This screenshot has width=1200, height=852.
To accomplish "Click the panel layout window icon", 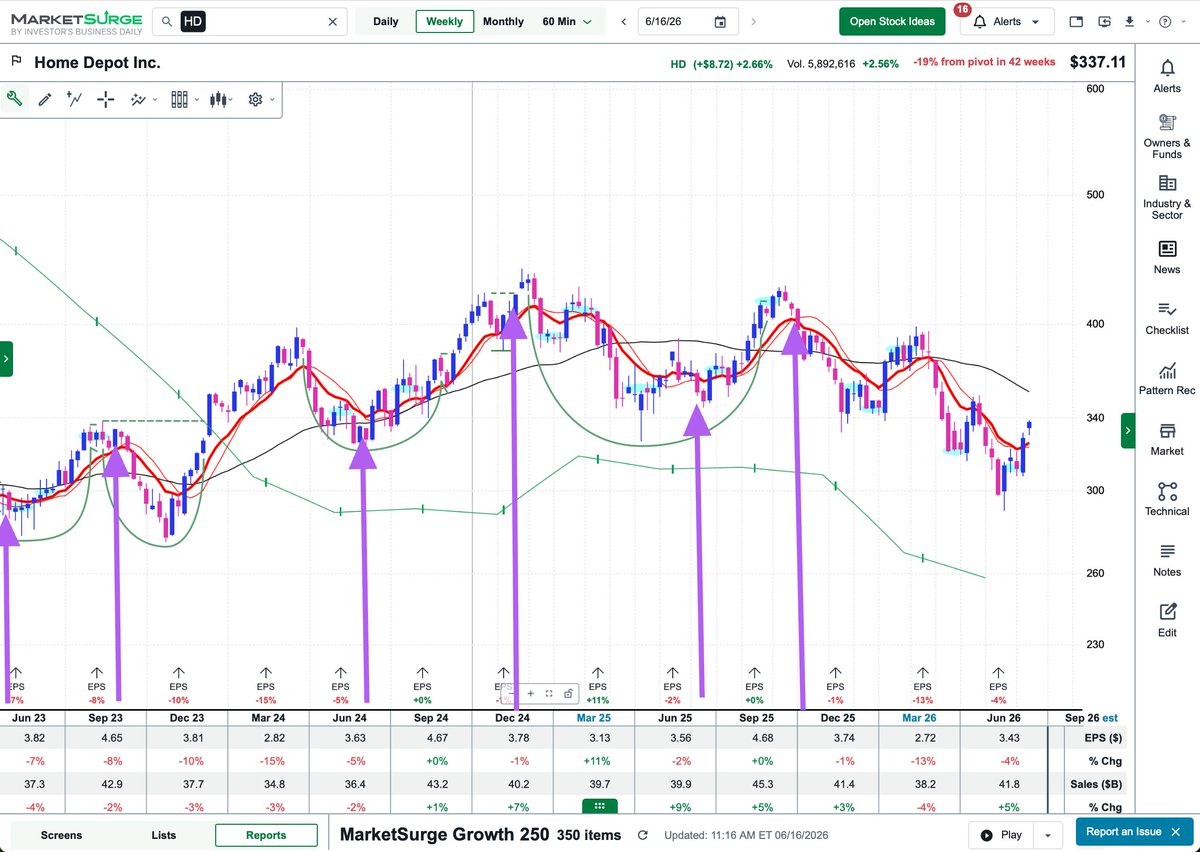I will 1076,22.
